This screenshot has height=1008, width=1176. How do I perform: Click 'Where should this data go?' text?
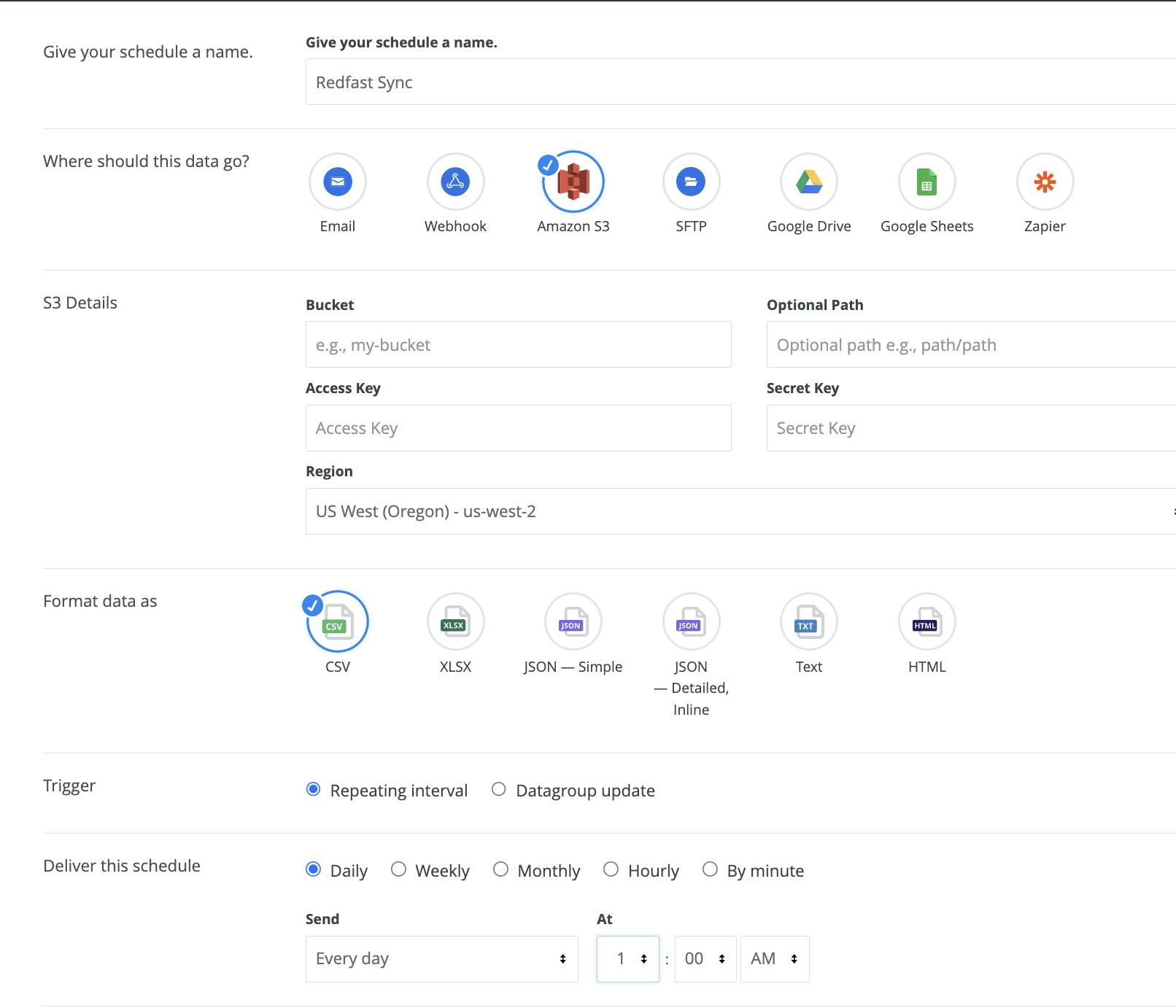[146, 161]
